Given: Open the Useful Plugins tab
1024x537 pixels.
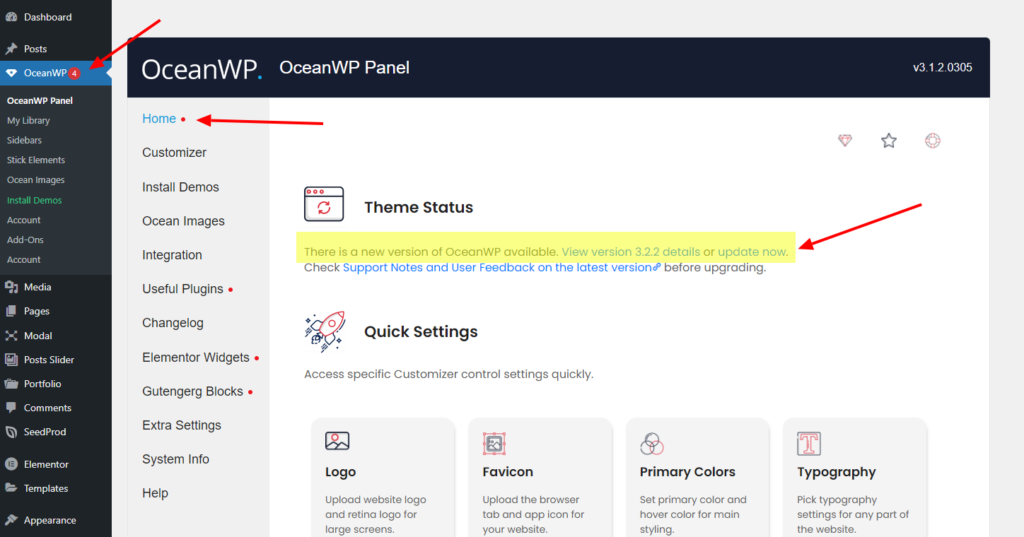Looking at the screenshot, I should tap(183, 289).
